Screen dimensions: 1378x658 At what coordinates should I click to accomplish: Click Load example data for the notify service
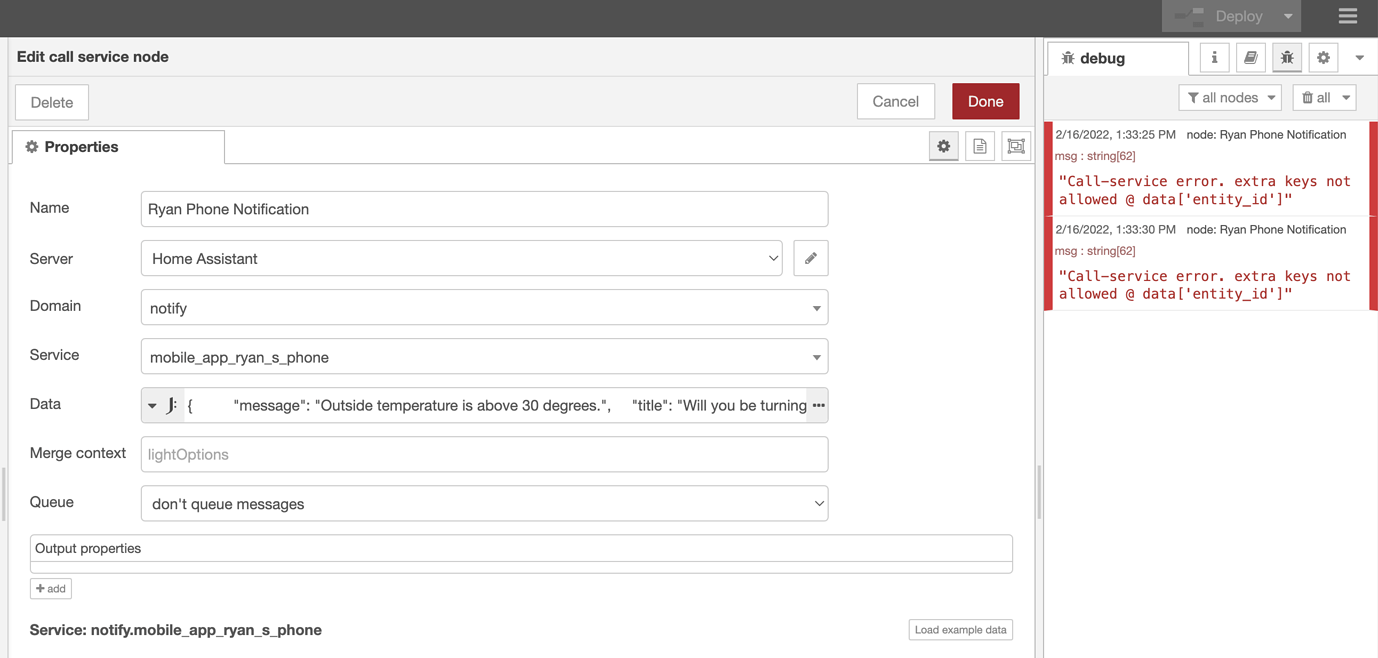point(960,629)
